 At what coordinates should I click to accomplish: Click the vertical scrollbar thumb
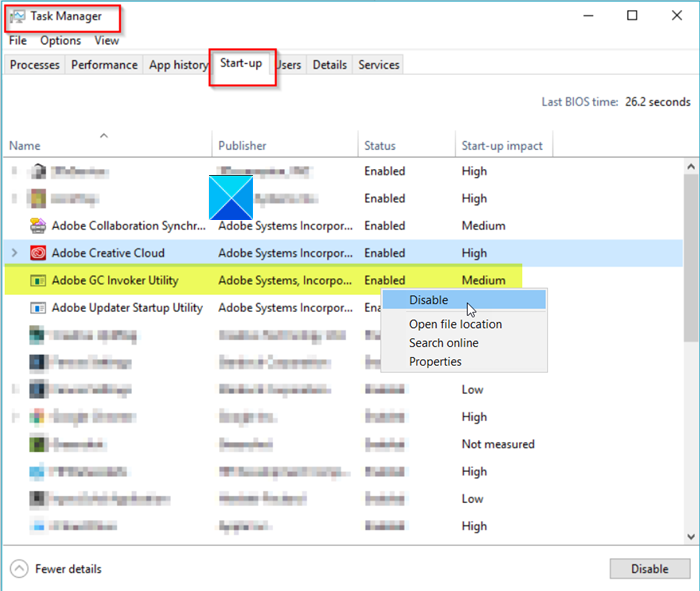691,258
